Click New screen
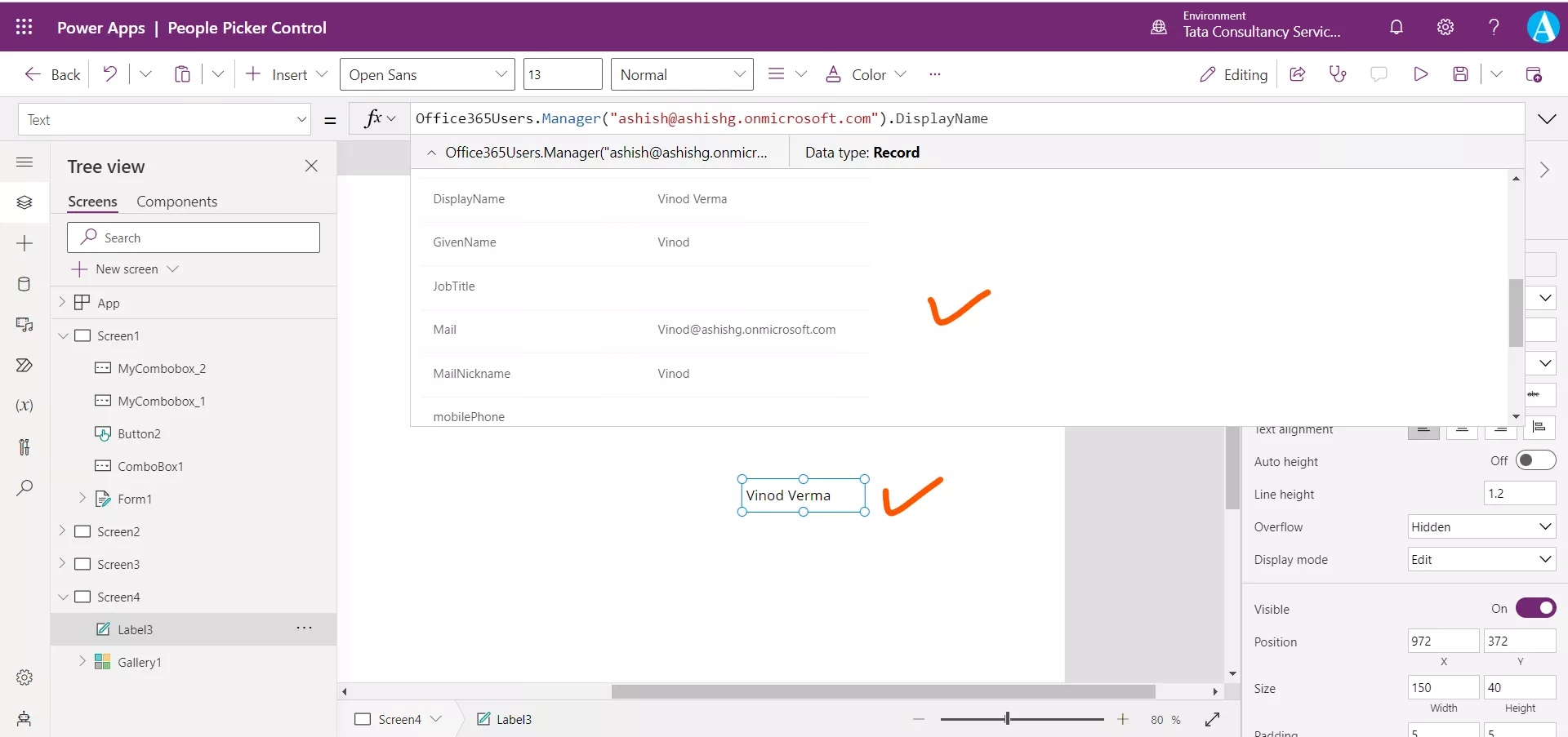 coord(126,269)
